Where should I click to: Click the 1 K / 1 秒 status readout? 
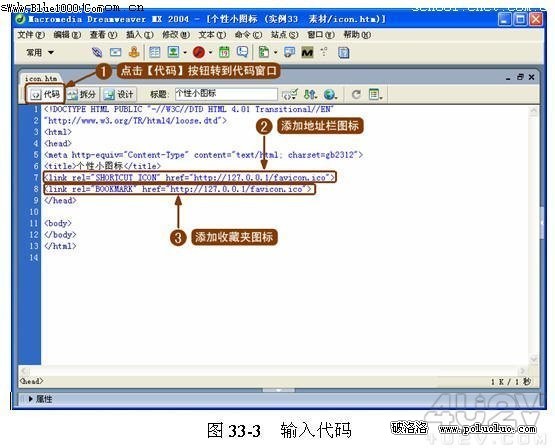pyautogui.click(x=510, y=381)
